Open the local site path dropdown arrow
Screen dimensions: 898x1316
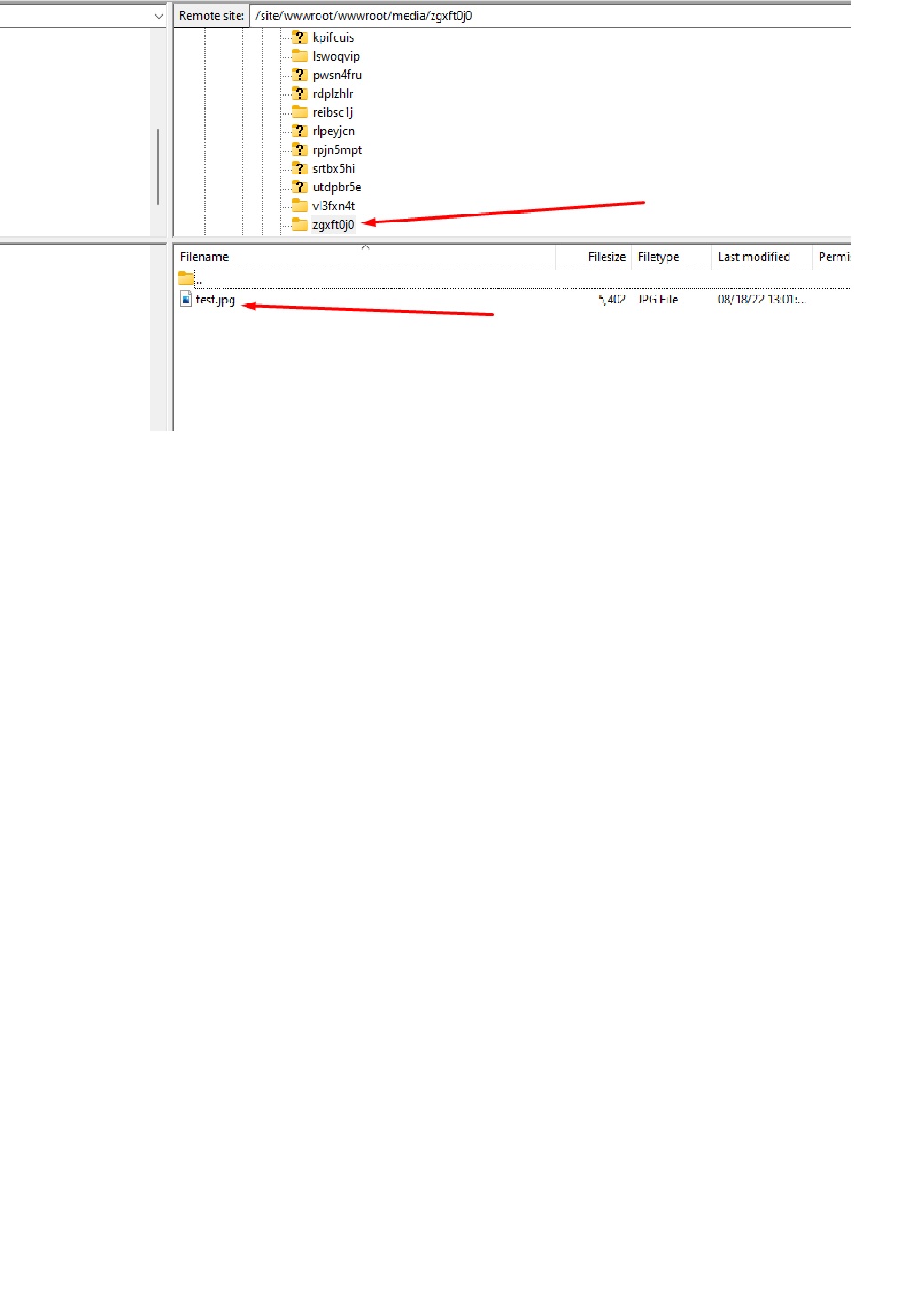click(158, 16)
